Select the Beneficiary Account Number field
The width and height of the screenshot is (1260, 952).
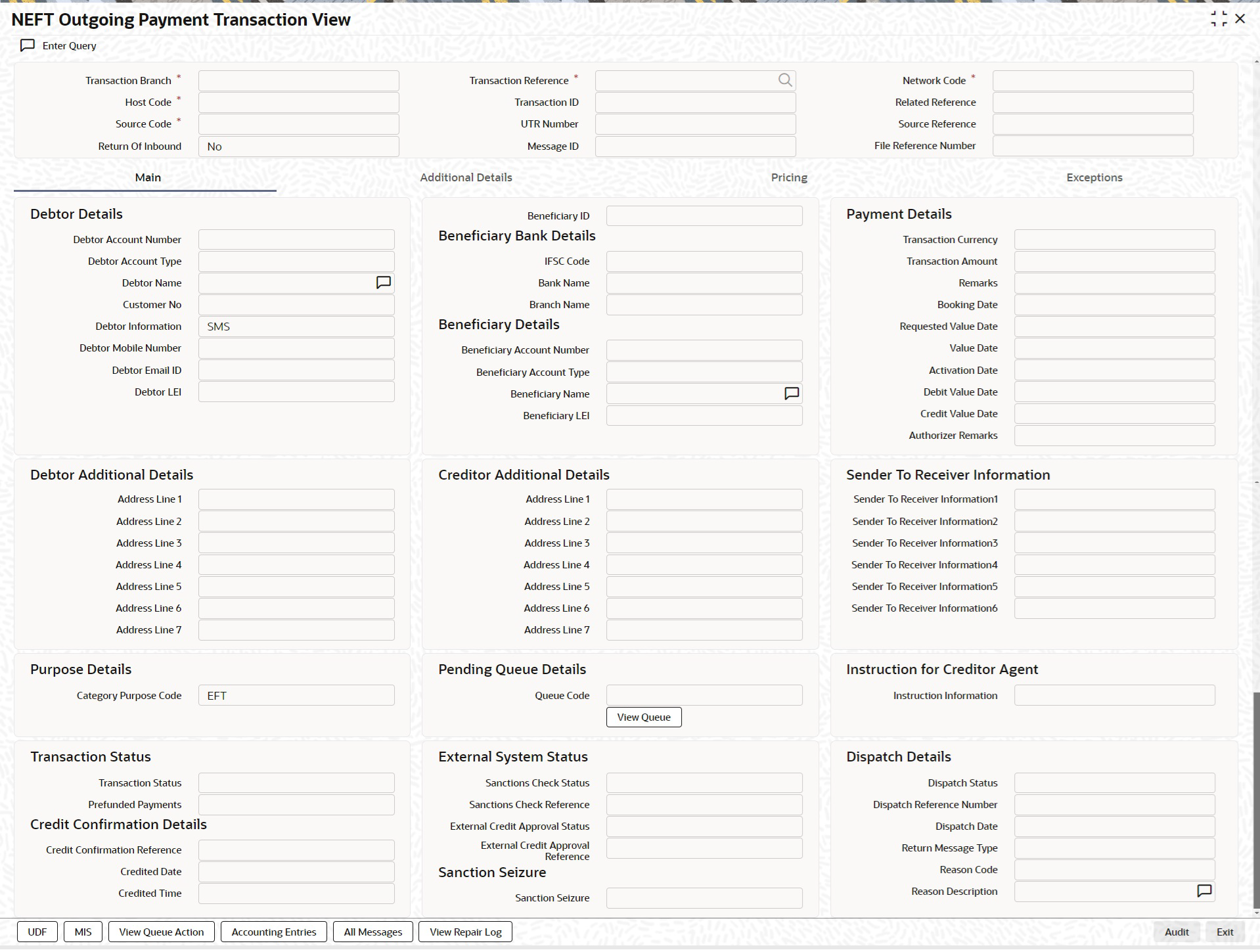[704, 350]
